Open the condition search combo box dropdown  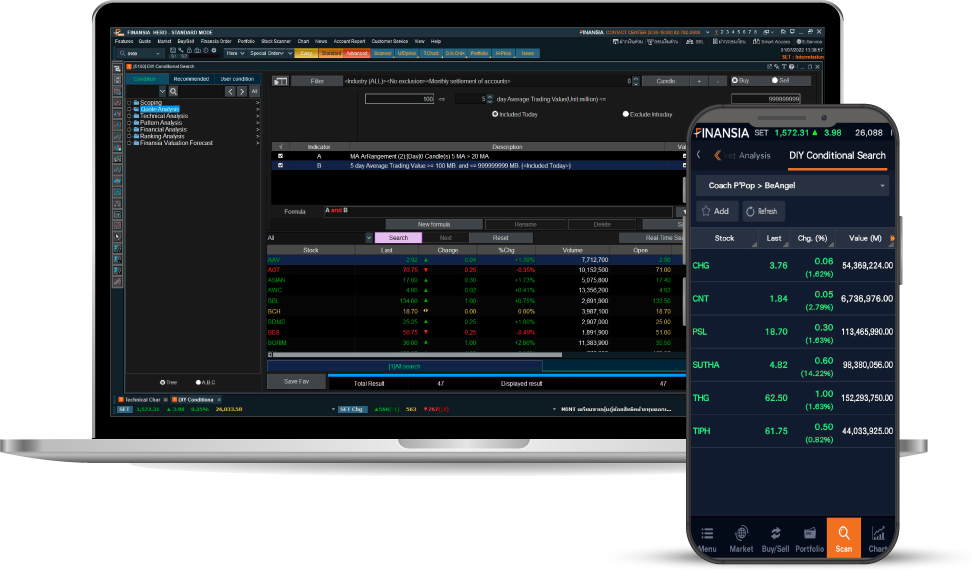click(x=162, y=92)
